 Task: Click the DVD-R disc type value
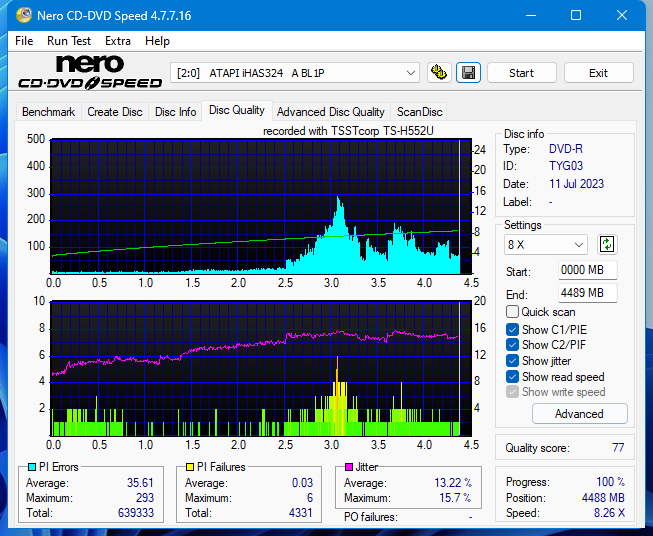[566, 149]
